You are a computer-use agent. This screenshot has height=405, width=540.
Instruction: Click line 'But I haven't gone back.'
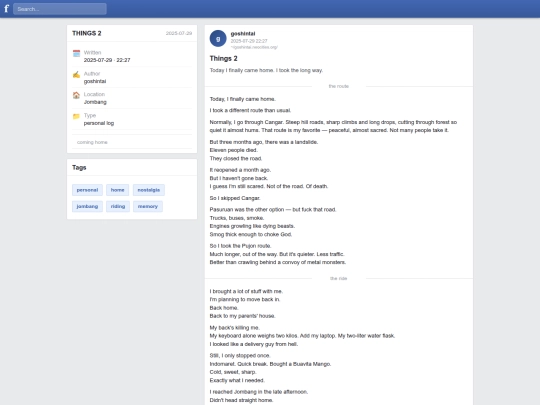(x=239, y=178)
